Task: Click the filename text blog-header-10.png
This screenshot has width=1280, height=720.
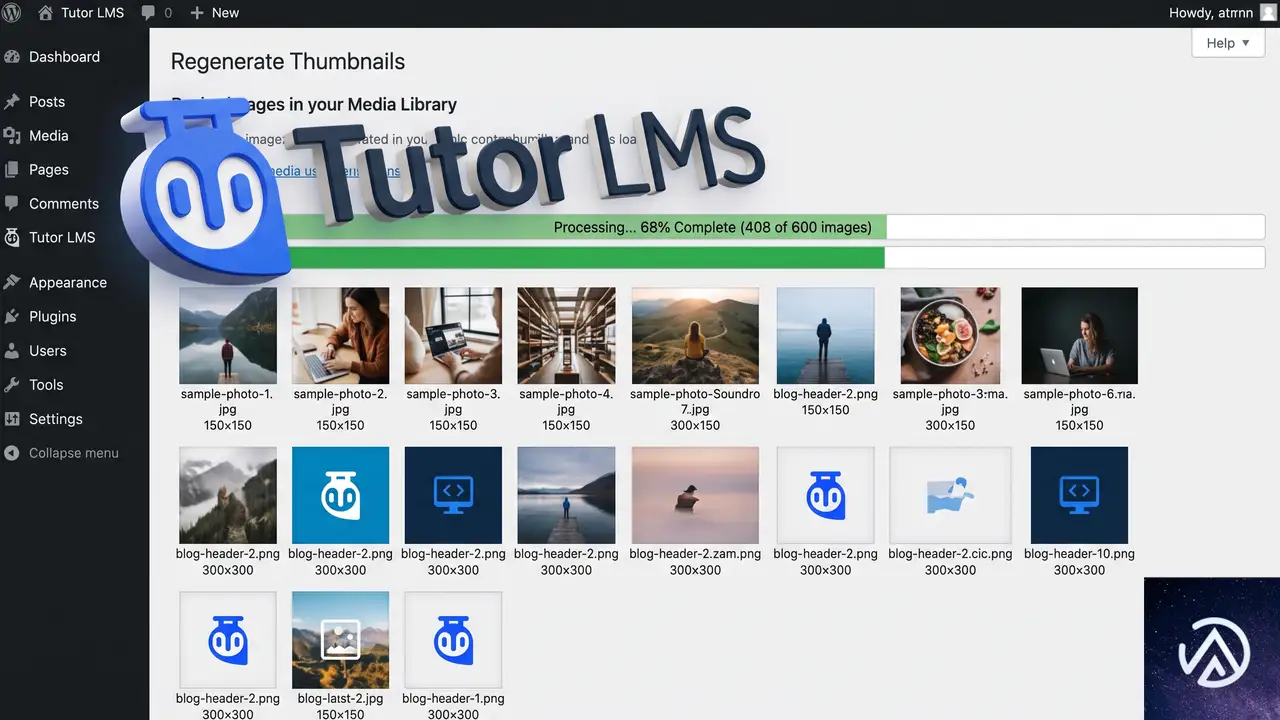Action: (x=1079, y=554)
